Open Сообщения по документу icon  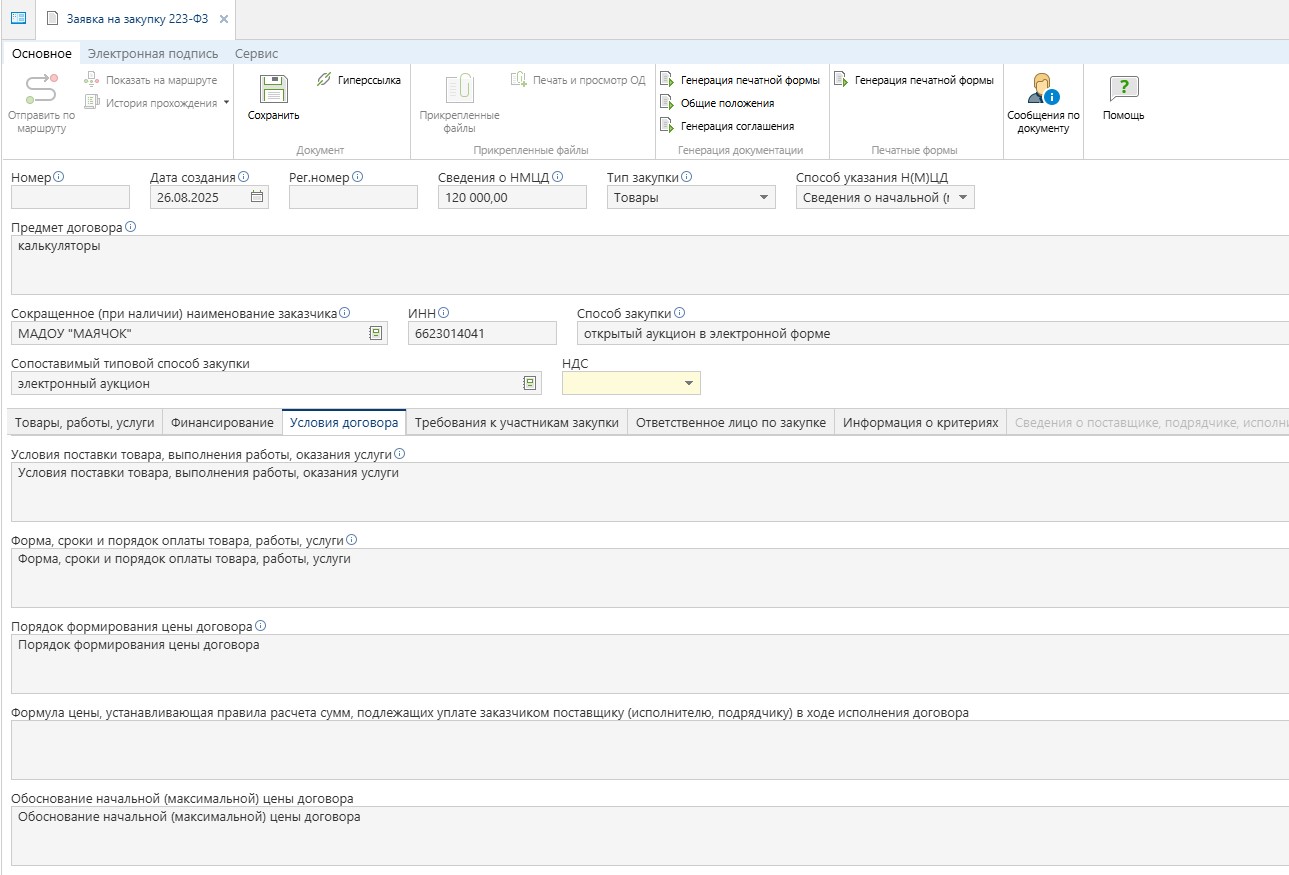(x=1043, y=90)
